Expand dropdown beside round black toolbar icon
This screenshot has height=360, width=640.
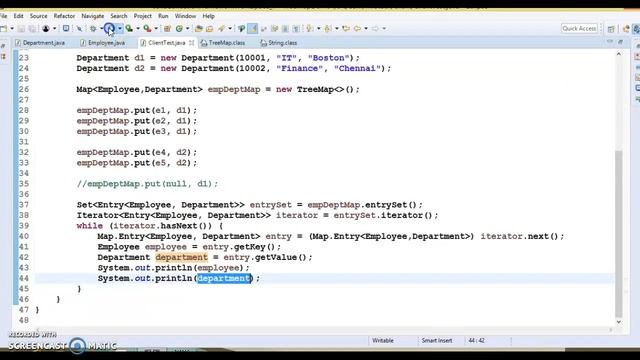[54, 29]
